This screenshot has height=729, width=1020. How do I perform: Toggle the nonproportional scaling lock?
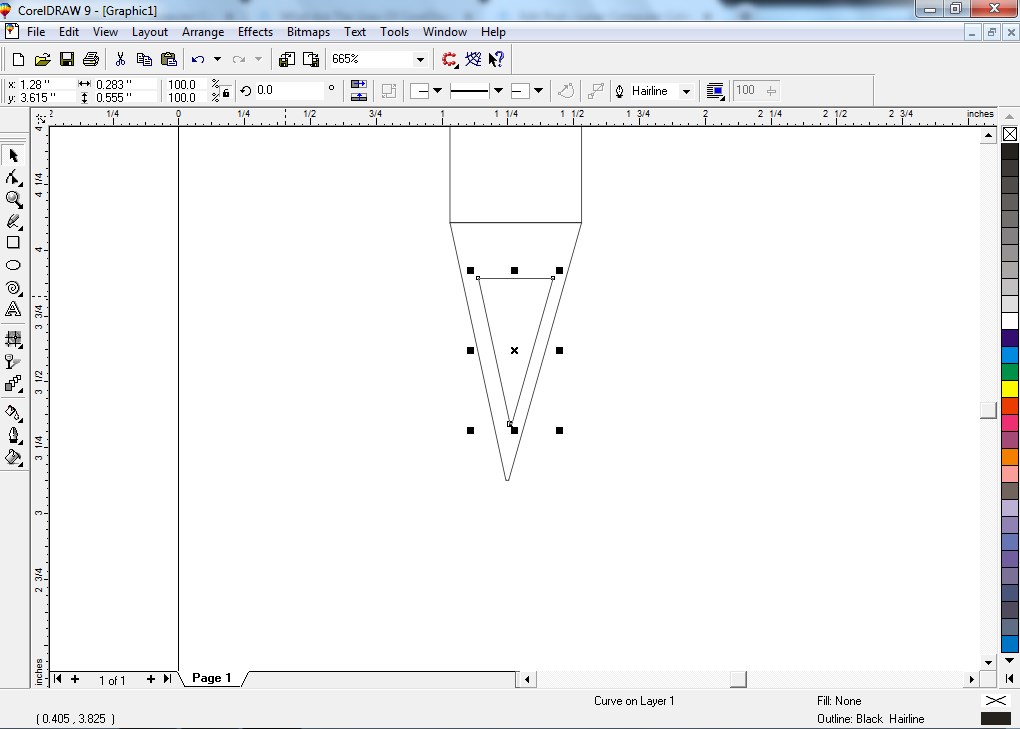click(226, 91)
